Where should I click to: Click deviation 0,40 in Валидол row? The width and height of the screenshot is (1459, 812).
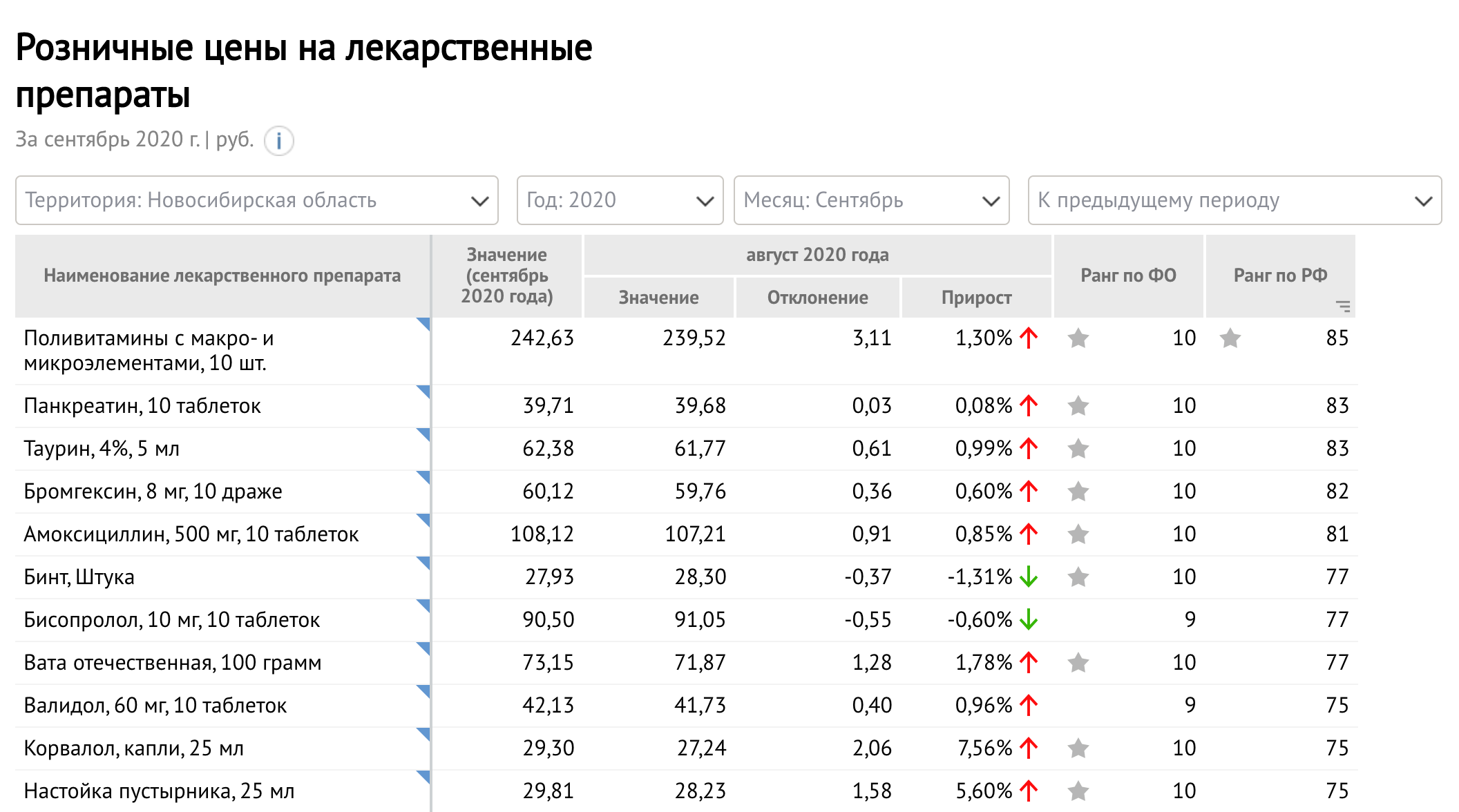(x=872, y=706)
